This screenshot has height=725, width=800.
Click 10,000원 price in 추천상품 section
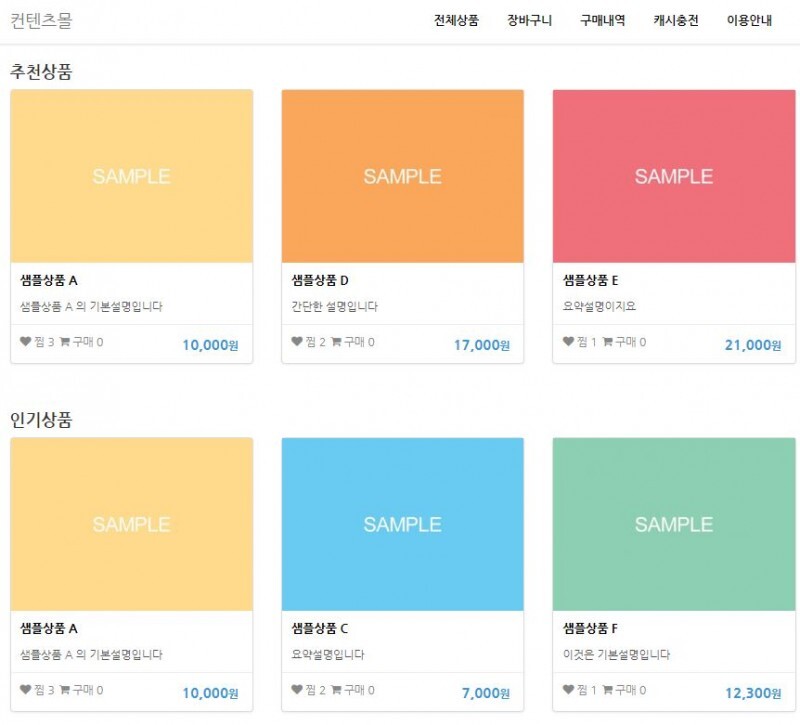211,345
